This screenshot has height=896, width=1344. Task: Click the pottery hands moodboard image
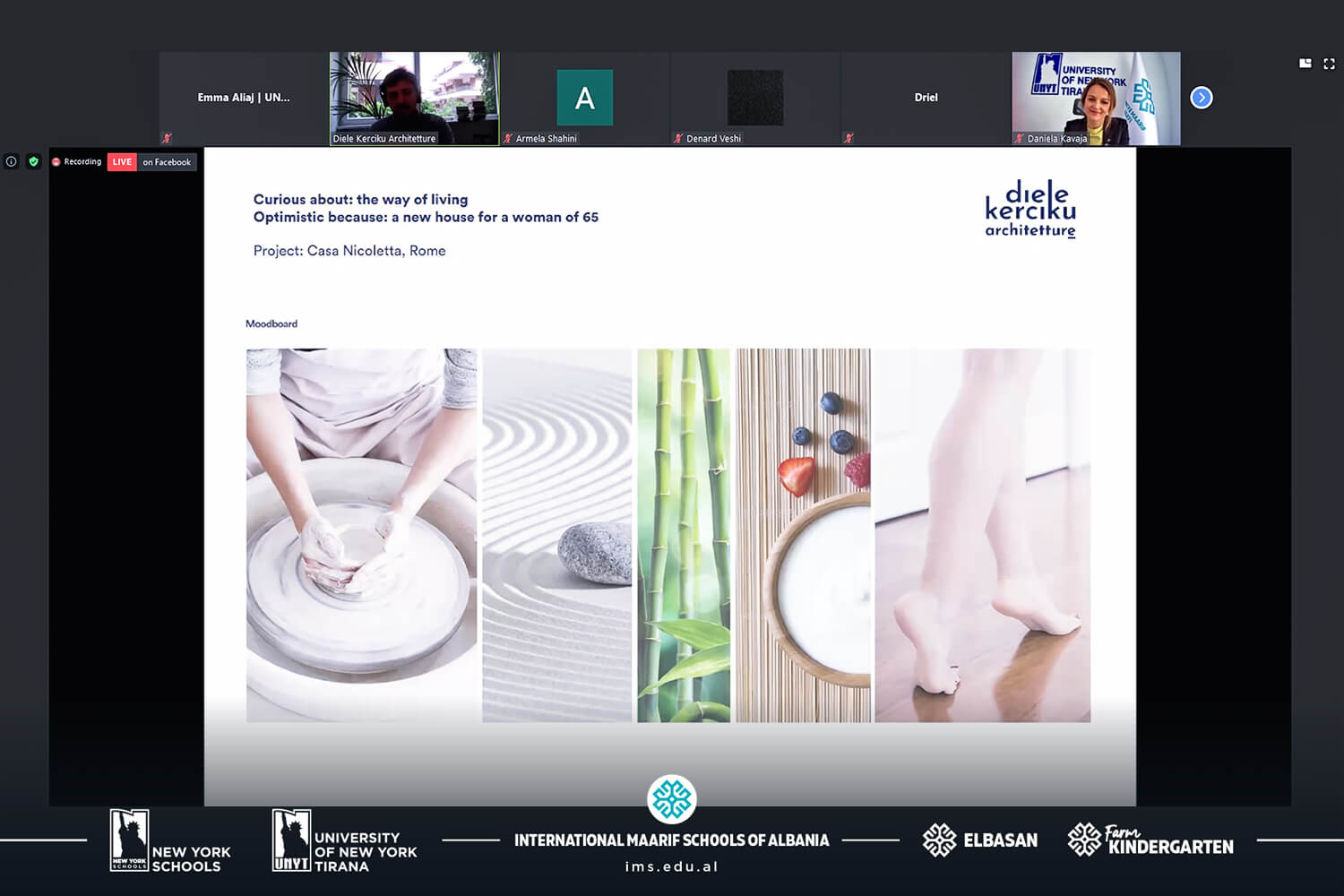(x=361, y=535)
